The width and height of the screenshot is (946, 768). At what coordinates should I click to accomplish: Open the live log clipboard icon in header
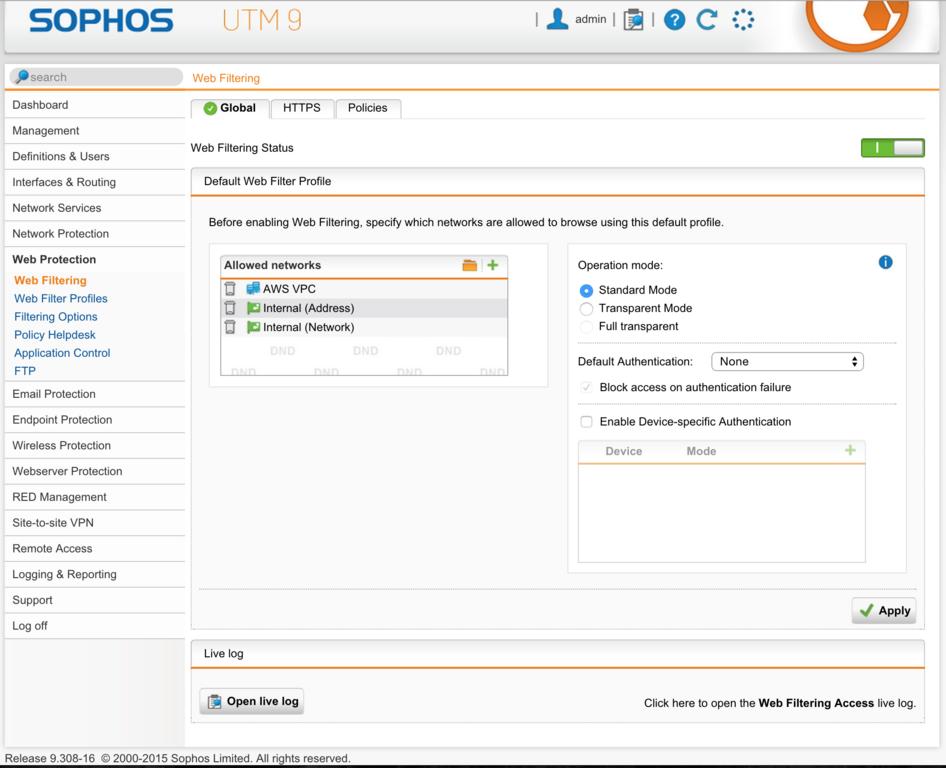click(x=633, y=19)
